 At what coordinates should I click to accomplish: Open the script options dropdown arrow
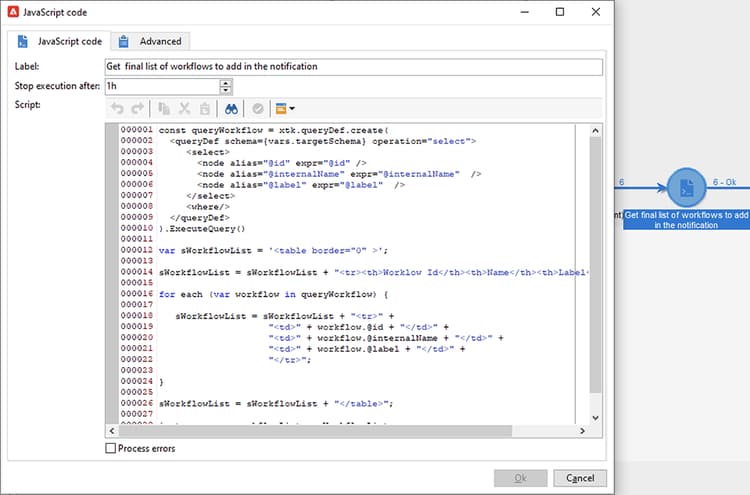click(291, 108)
